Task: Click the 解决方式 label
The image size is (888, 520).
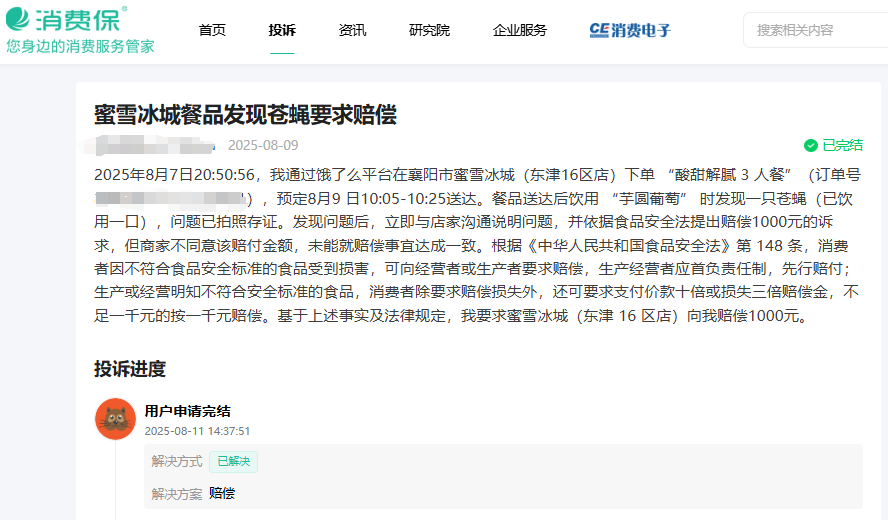Action: (177, 462)
